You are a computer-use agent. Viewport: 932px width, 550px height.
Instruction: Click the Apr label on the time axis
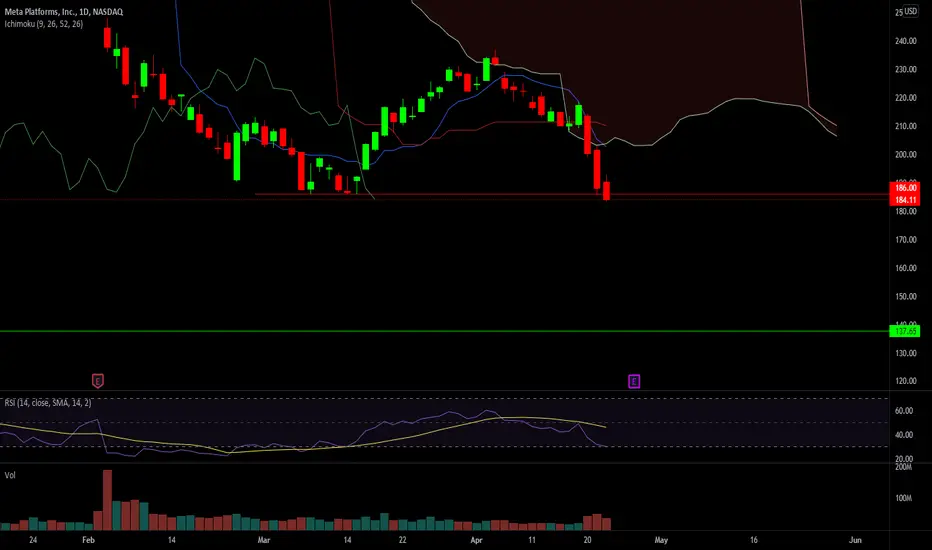click(x=476, y=540)
